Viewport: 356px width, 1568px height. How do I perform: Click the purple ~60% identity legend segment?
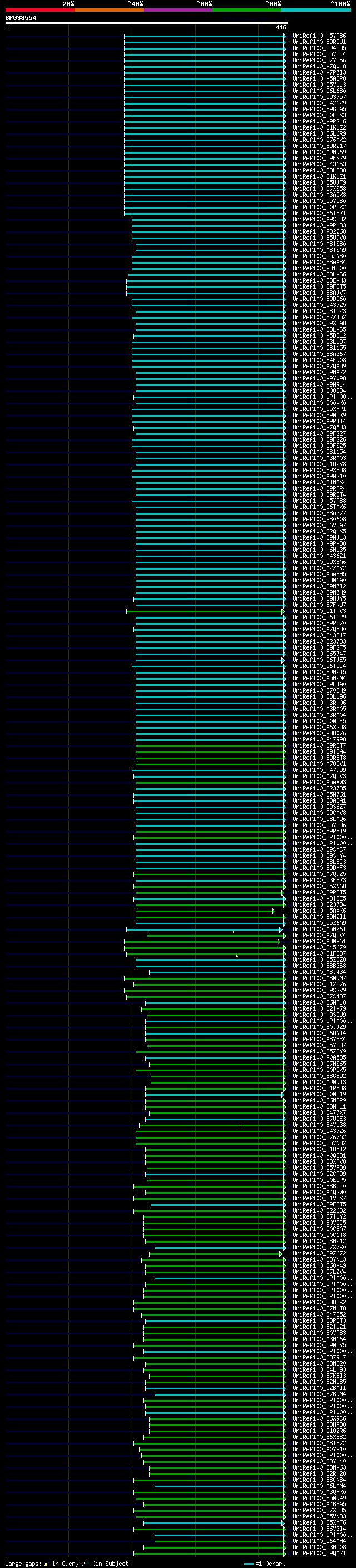pos(179,10)
